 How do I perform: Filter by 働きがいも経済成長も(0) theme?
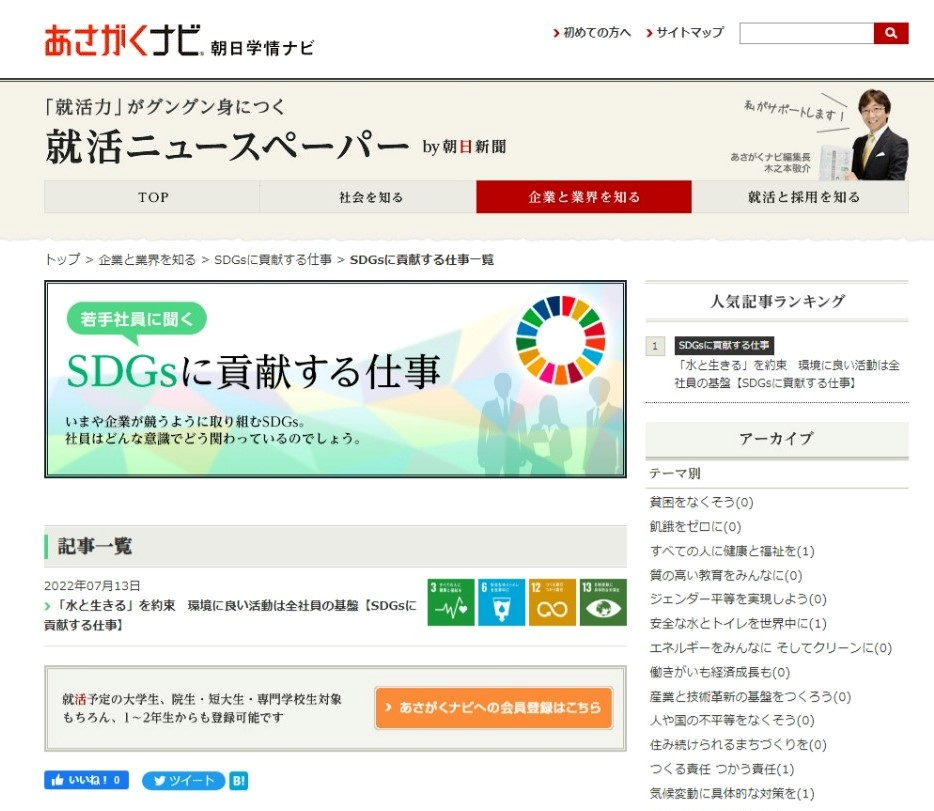pos(720,672)
